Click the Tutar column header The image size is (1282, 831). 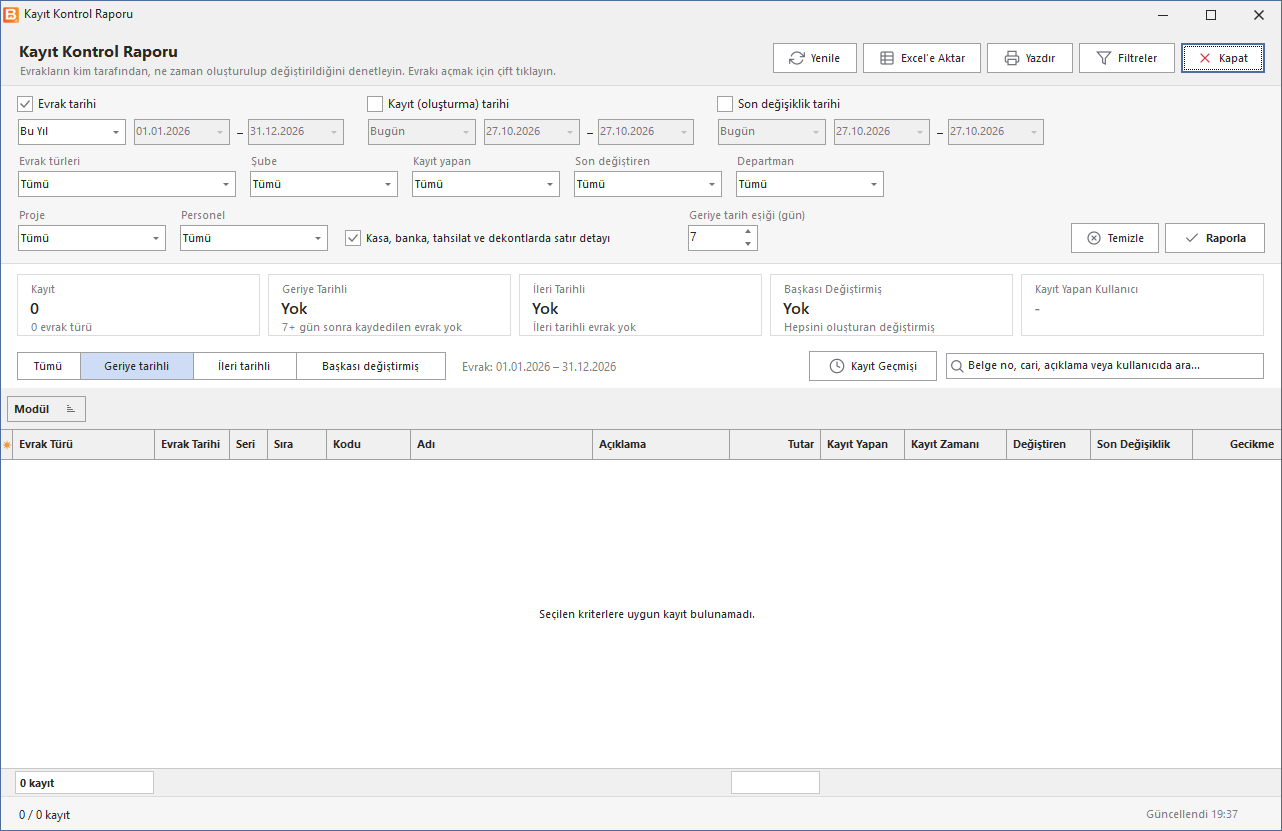775,445
